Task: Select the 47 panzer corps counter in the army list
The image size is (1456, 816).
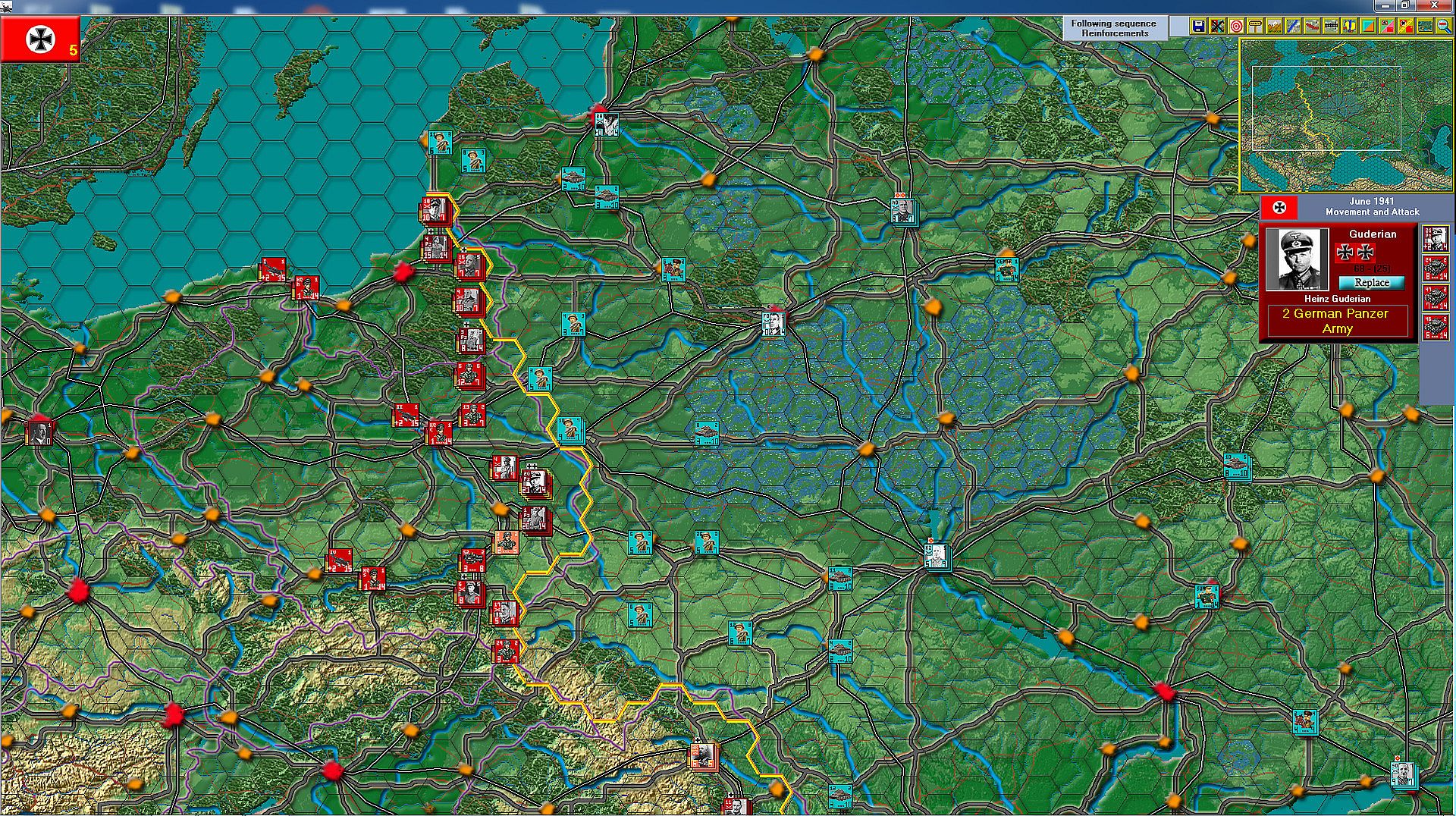Action: pos(1436,297)
